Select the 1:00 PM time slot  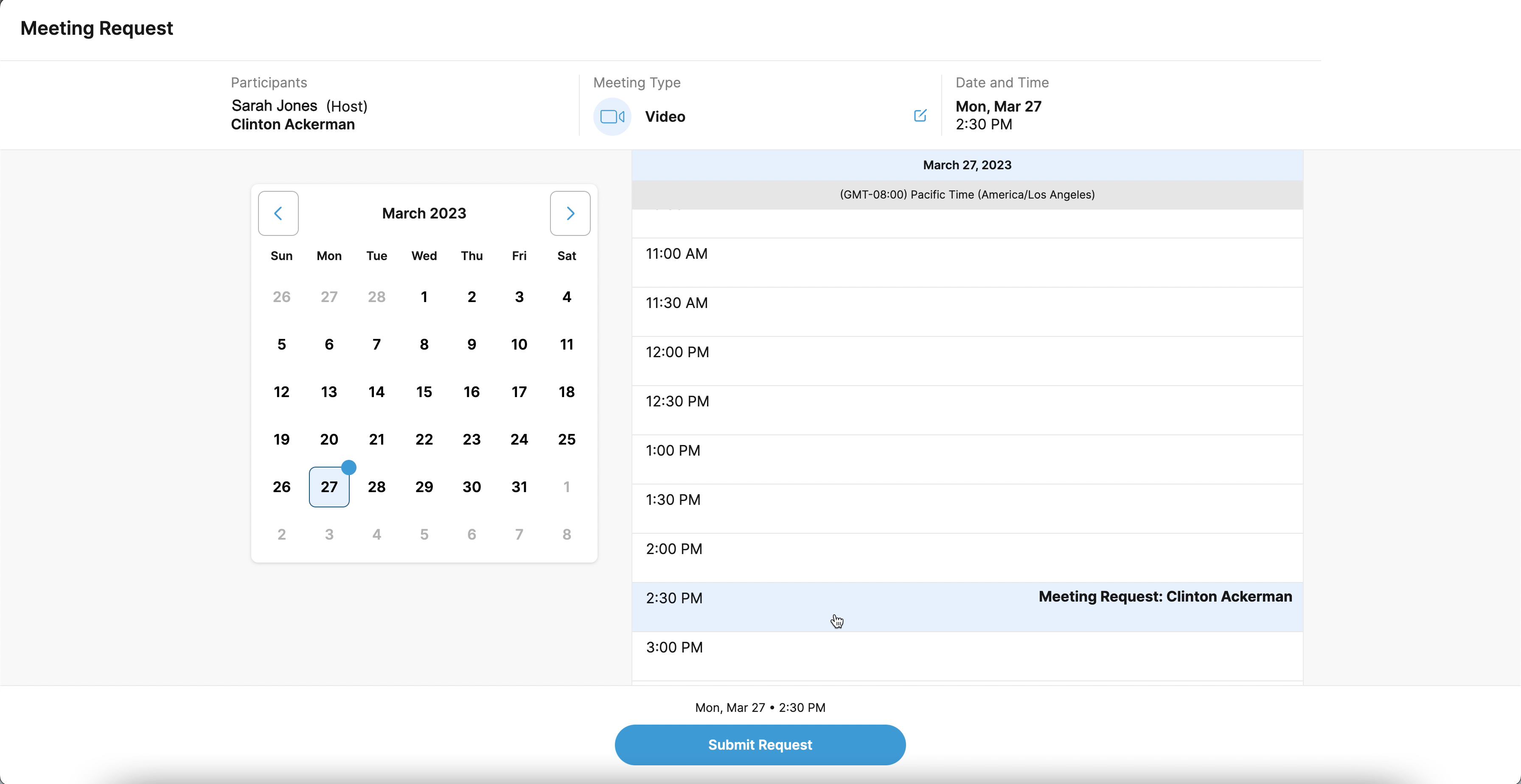coord(967,459)
